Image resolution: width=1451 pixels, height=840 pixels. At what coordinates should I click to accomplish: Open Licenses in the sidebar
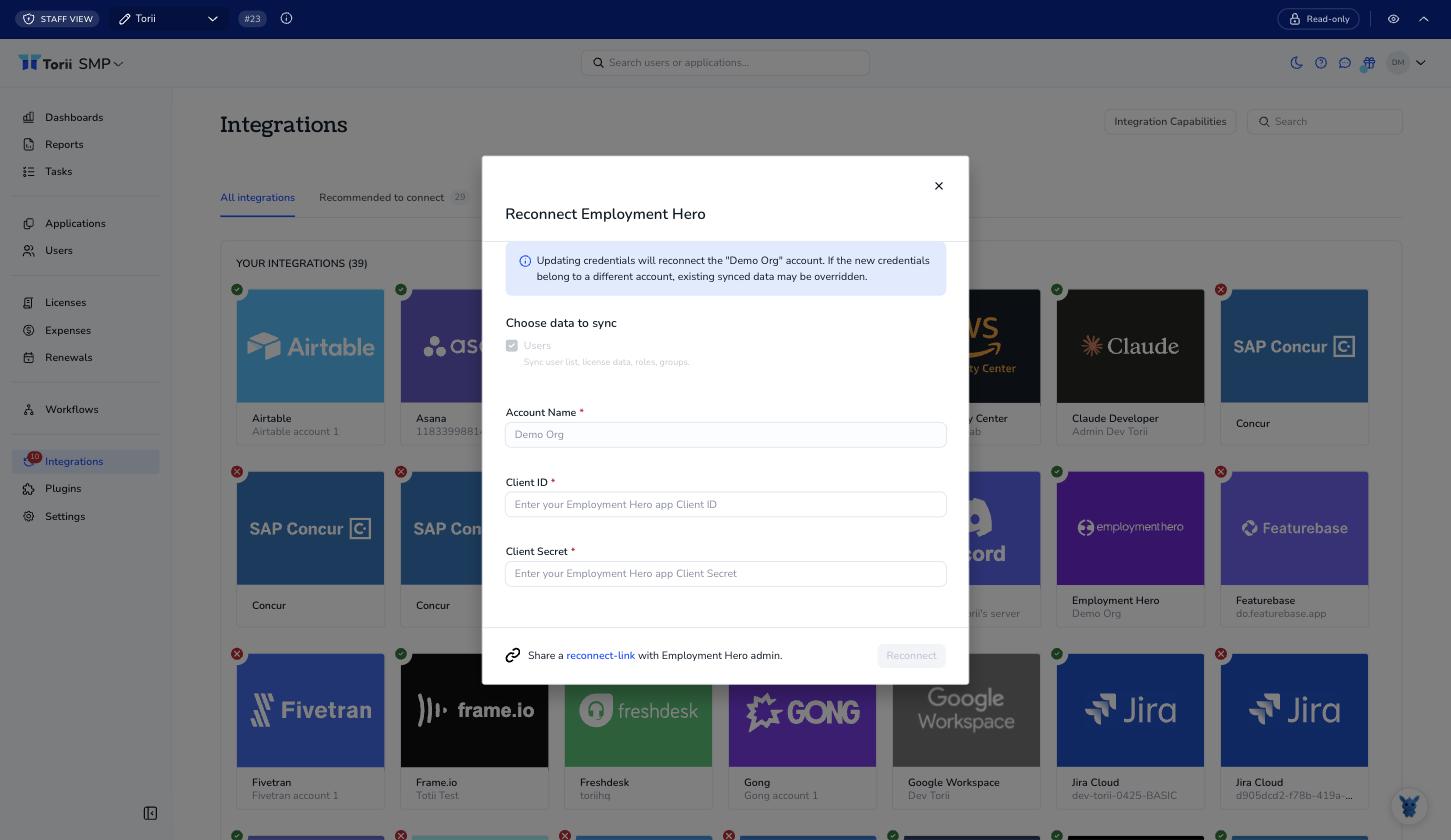click(x=85, y=303)
